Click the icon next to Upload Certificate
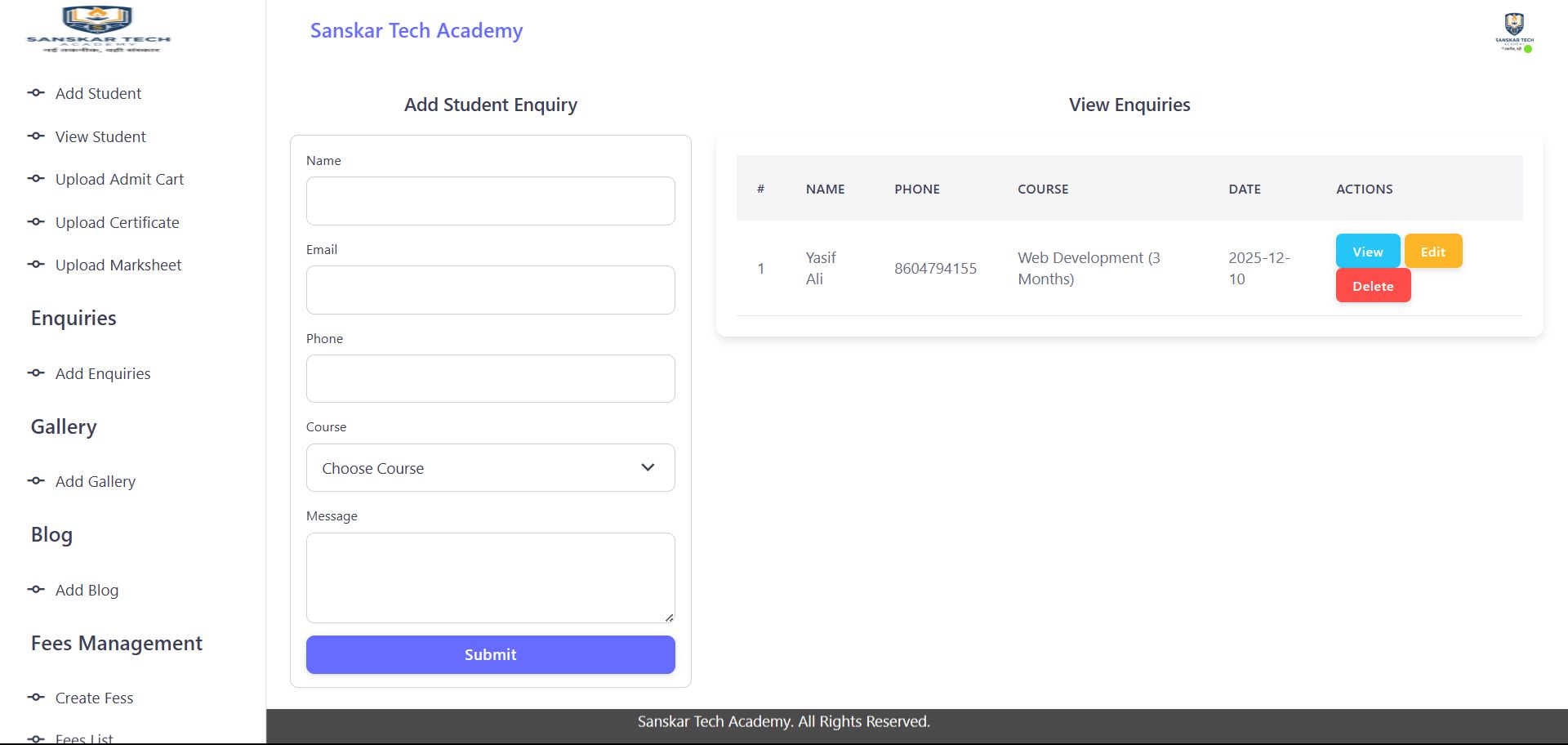1568x745 pixels. coord(36,222)
